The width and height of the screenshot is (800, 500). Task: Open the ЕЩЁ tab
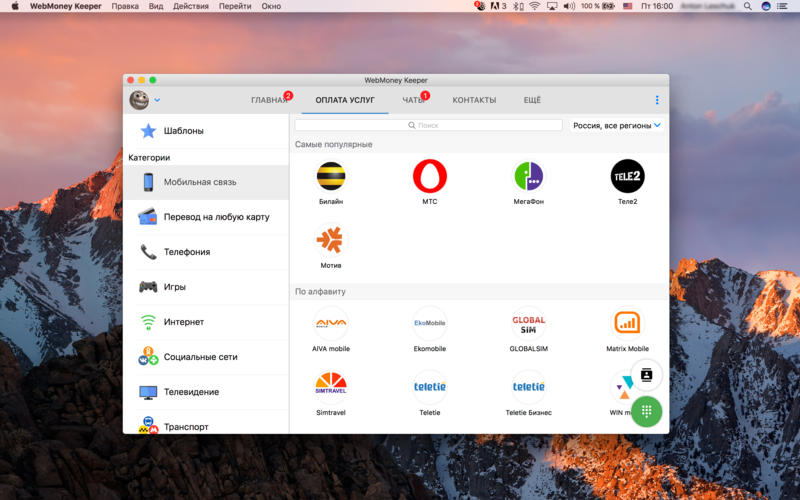532,100
